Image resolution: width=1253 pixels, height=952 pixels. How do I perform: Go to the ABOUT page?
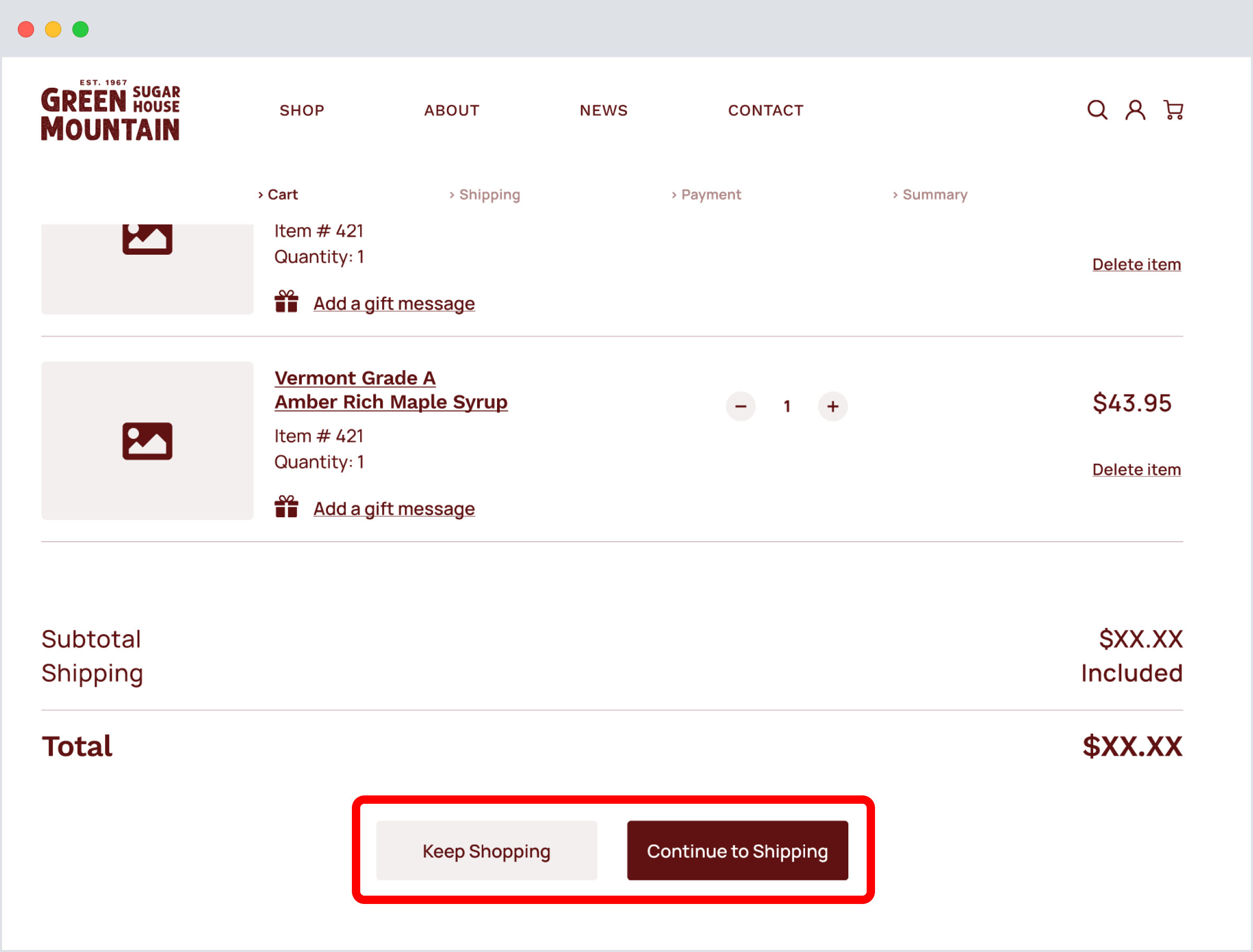(452, 111)
